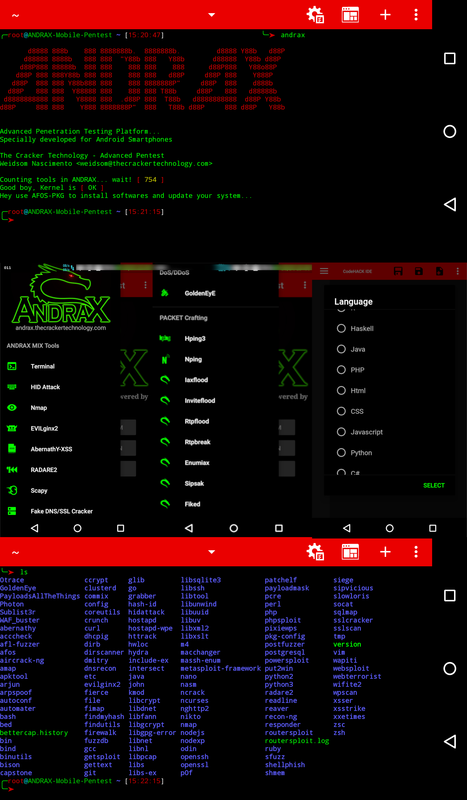
Task: Click the tools count value 754
Action: pyautogui.click(x=151, y=180)
